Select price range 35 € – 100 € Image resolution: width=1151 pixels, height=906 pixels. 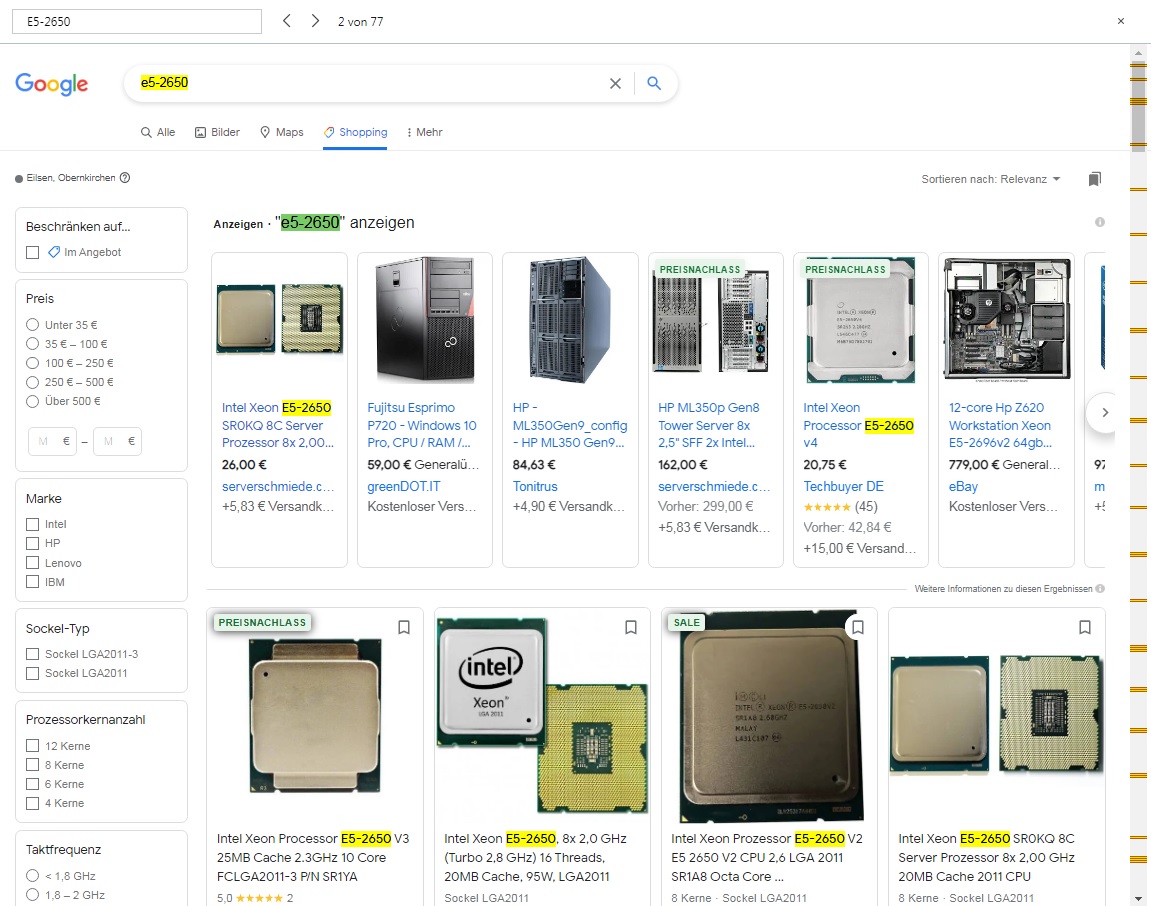click(x=32, y=344)
